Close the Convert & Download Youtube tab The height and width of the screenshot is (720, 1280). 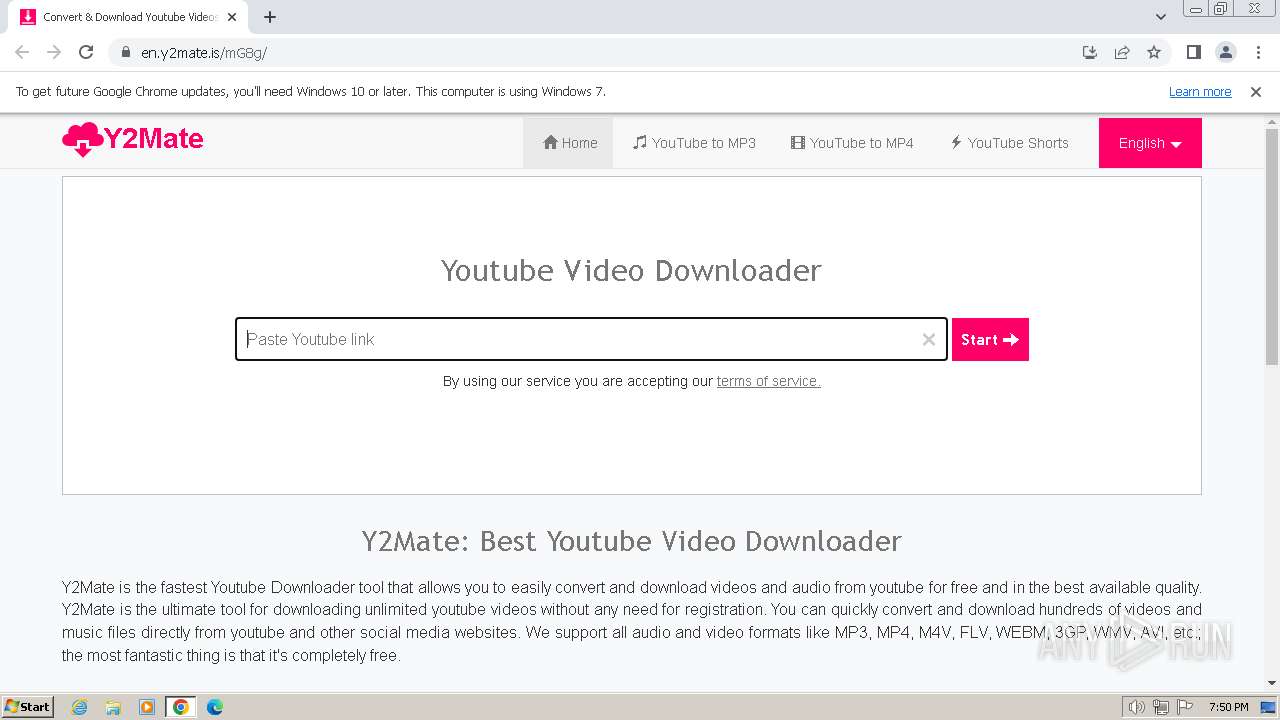(x=232, y=17)
